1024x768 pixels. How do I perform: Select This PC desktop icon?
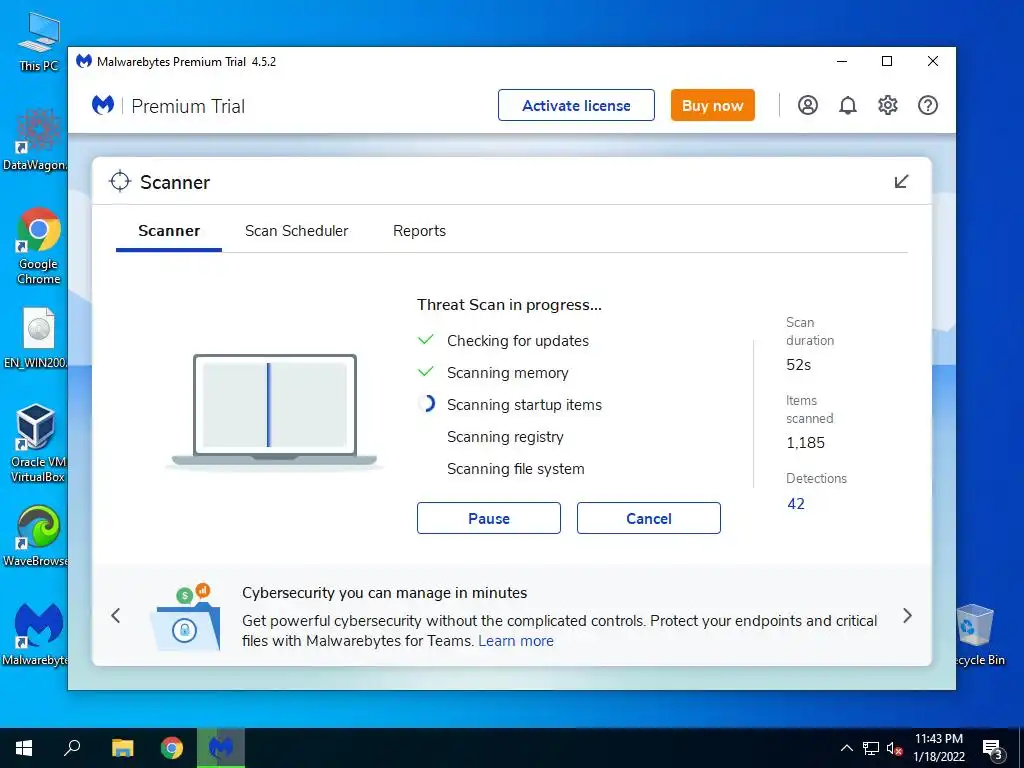click(38, 41)
